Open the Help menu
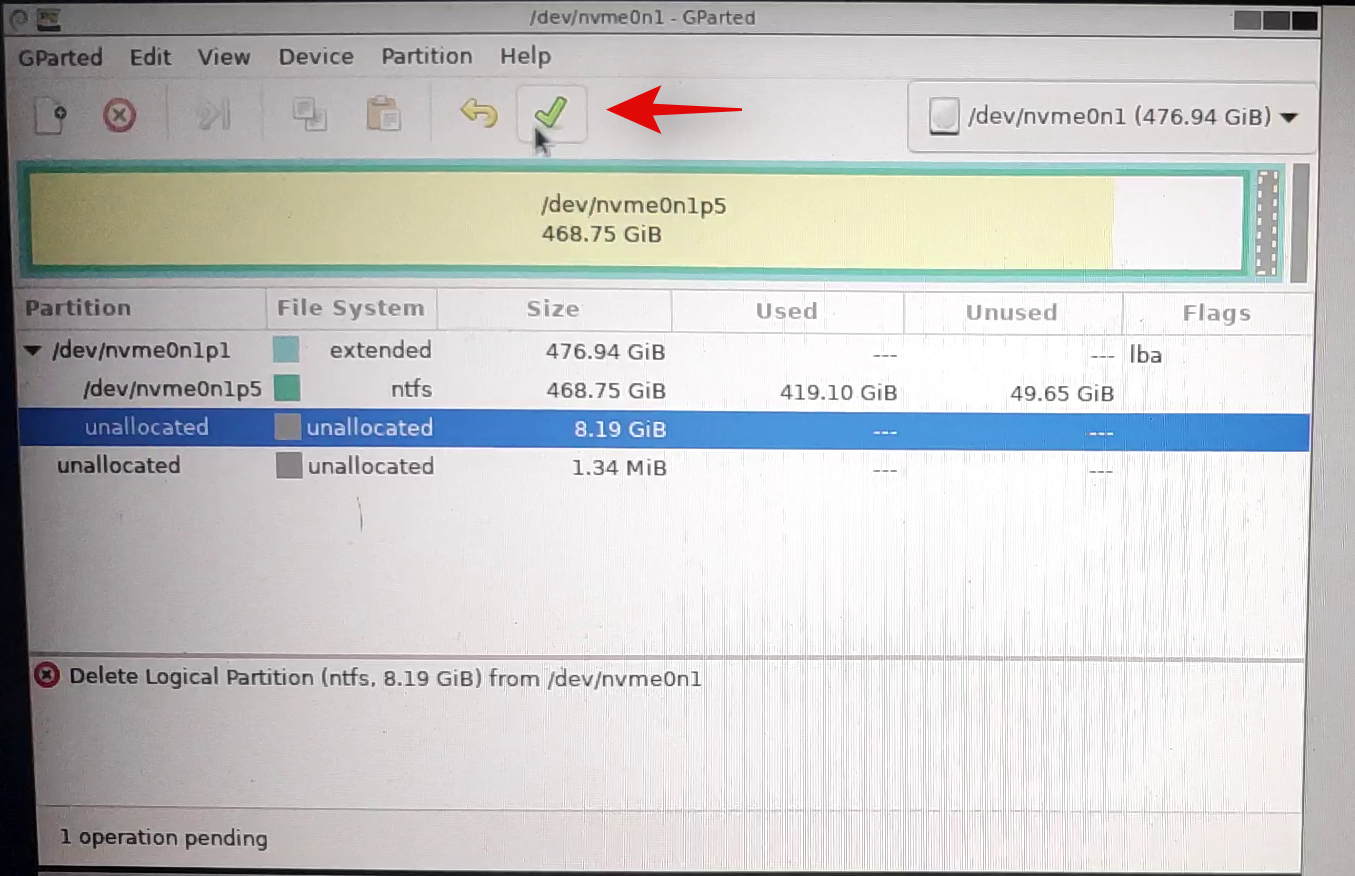The image size is (1355, 876). (525, 56)
